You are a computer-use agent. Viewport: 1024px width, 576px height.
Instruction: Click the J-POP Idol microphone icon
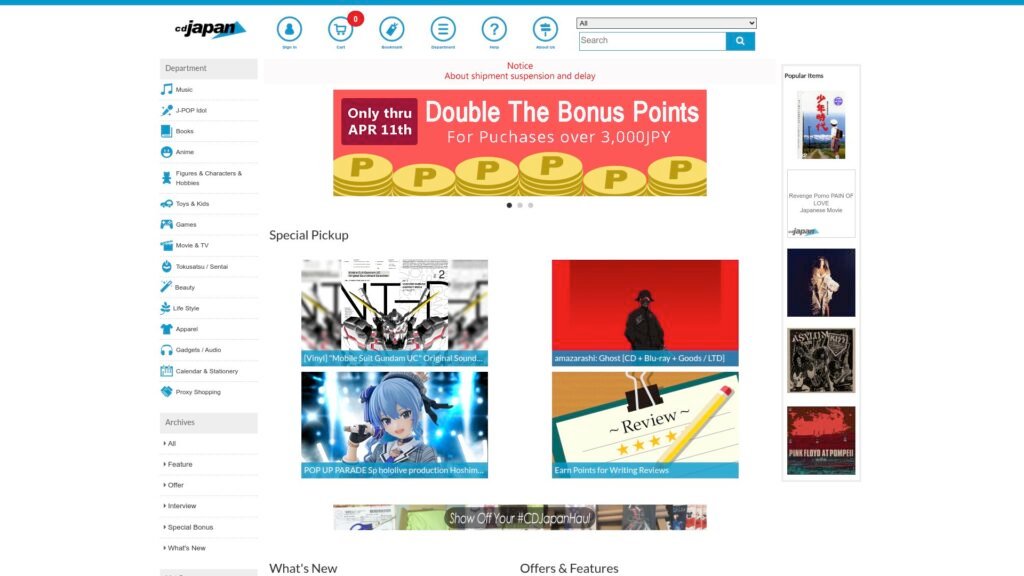click(167, 110)
